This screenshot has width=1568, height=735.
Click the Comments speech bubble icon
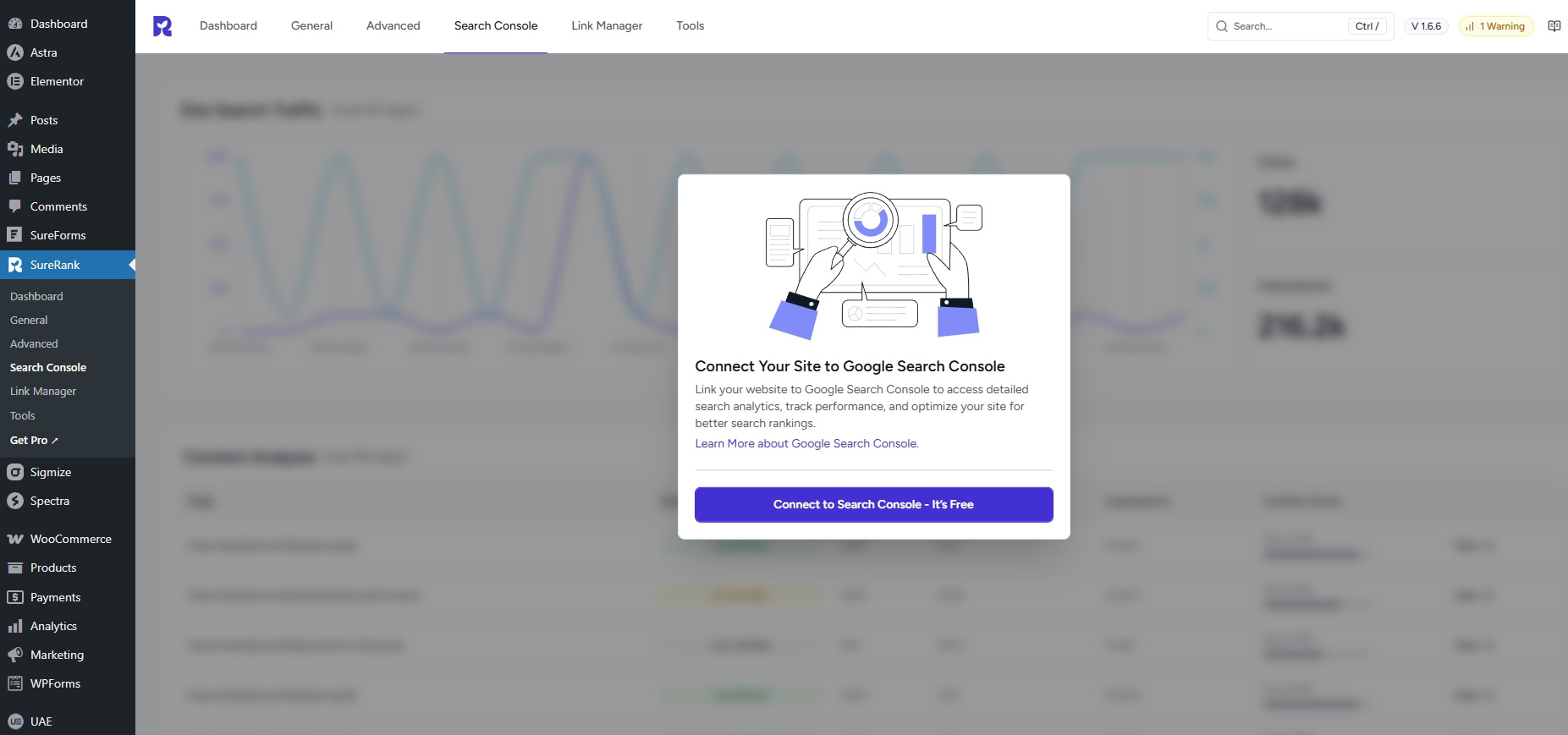pos(15,206)
